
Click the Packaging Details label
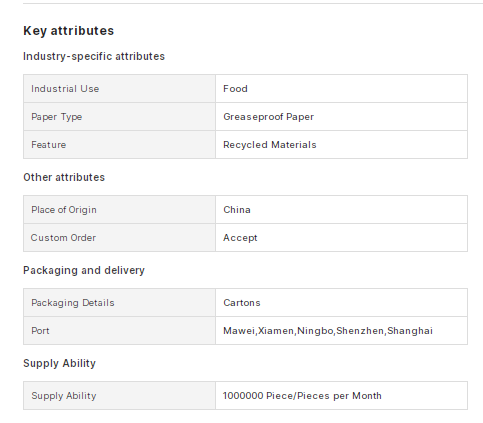tap(73, 303)
